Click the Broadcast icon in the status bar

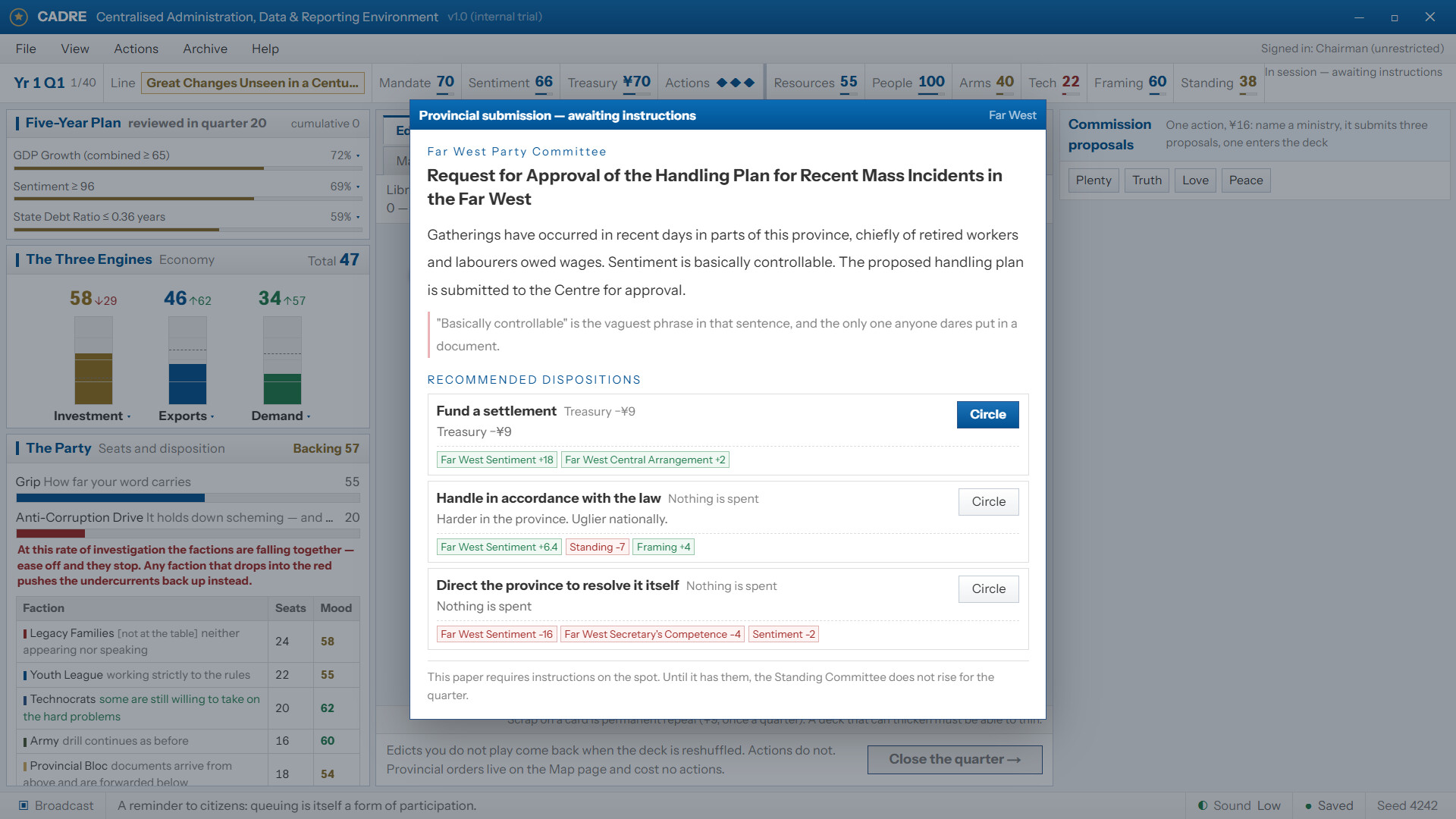[x=24, y=805]
